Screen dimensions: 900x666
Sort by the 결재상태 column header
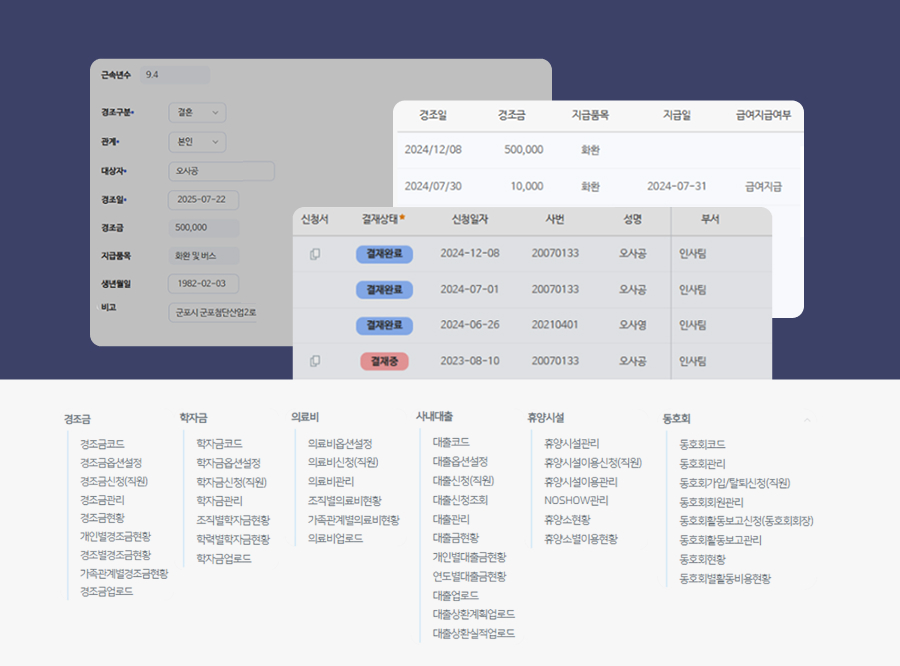[380, 219]
